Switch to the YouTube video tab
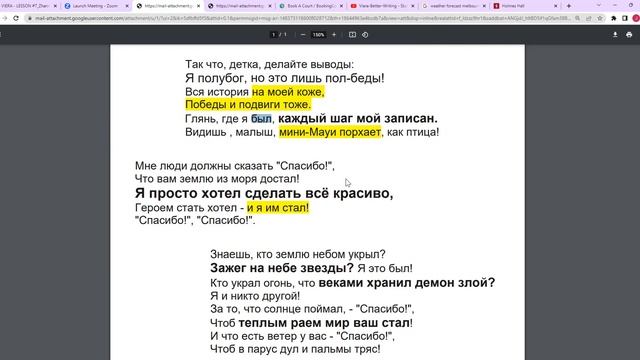Viewport: 640px width, 360px height. pyautogui.click(x=382, y=6)
